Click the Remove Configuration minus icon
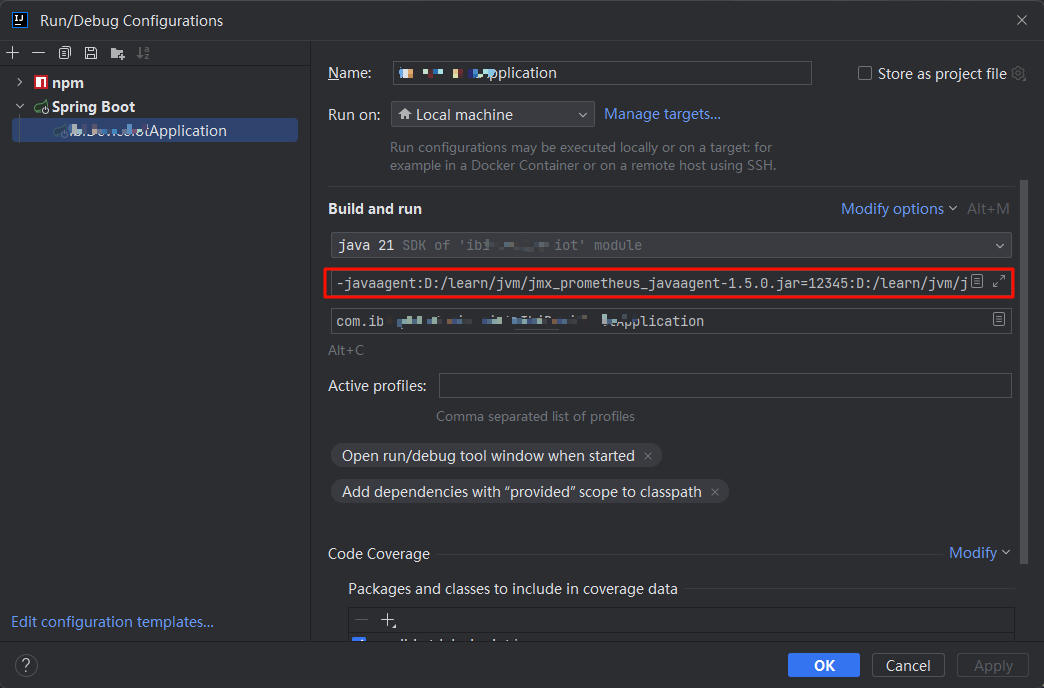 [38, 52]
